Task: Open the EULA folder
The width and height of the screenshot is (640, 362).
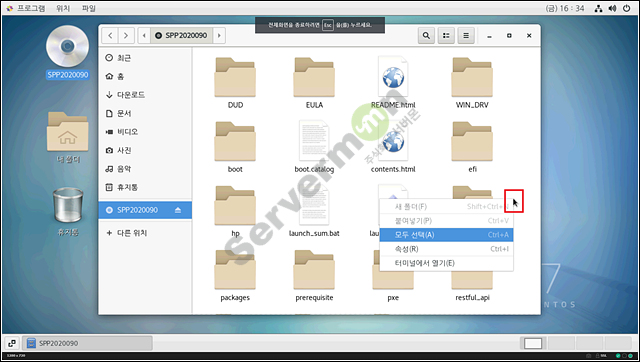Action: (x=314, y=78)
